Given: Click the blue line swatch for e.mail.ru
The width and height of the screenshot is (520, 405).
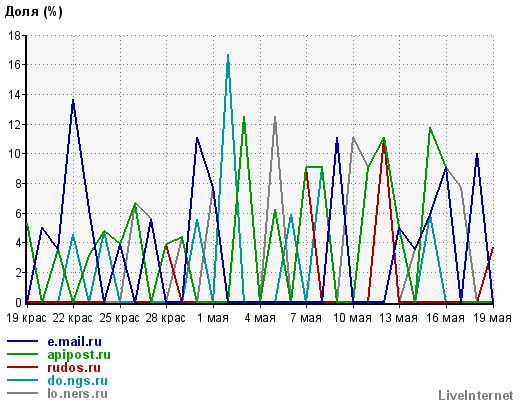Looking at the screenshot, I should (23, 341).
